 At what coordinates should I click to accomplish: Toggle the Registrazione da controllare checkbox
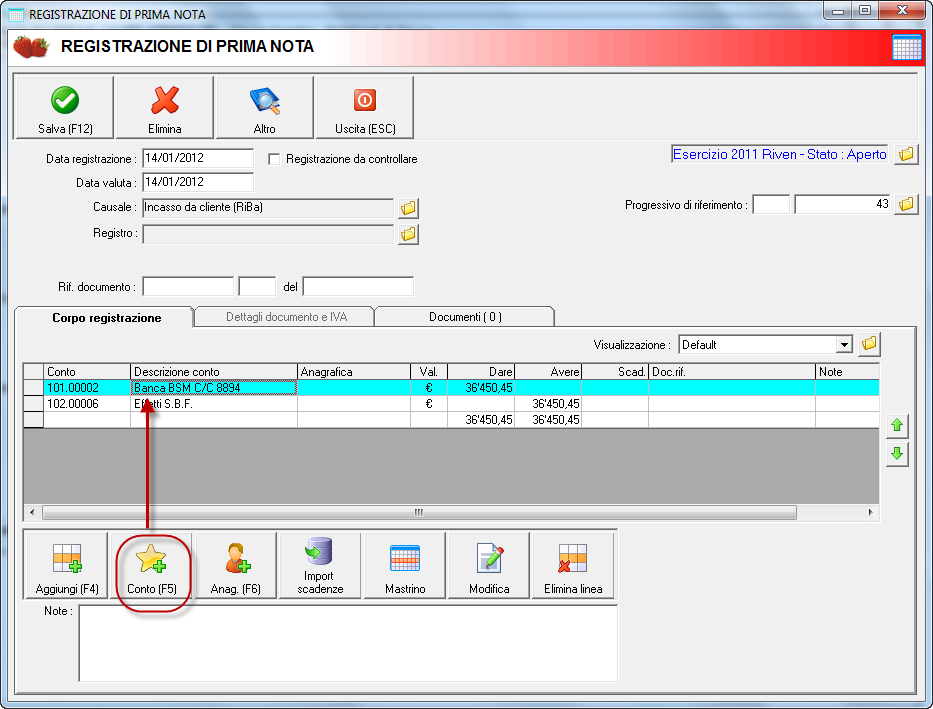click(274, 159)
